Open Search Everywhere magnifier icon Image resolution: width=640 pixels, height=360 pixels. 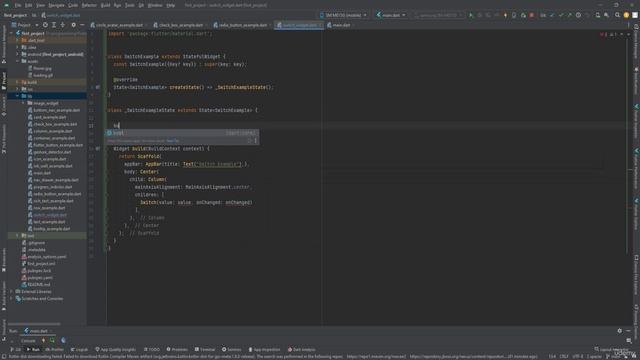click(x=617, y=15)
